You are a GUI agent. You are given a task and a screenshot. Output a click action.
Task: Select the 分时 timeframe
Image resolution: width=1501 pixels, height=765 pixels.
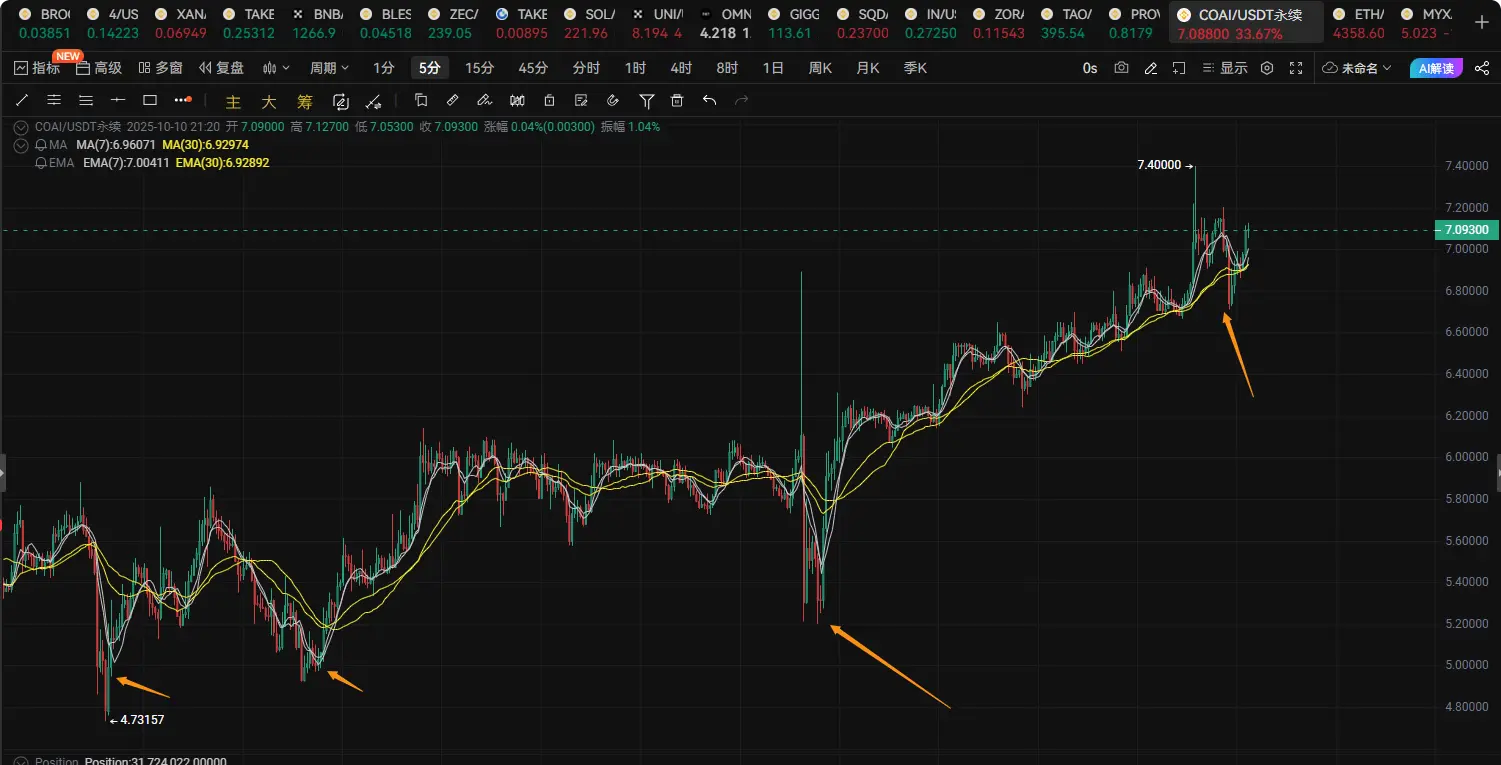(x=586, y=68)
